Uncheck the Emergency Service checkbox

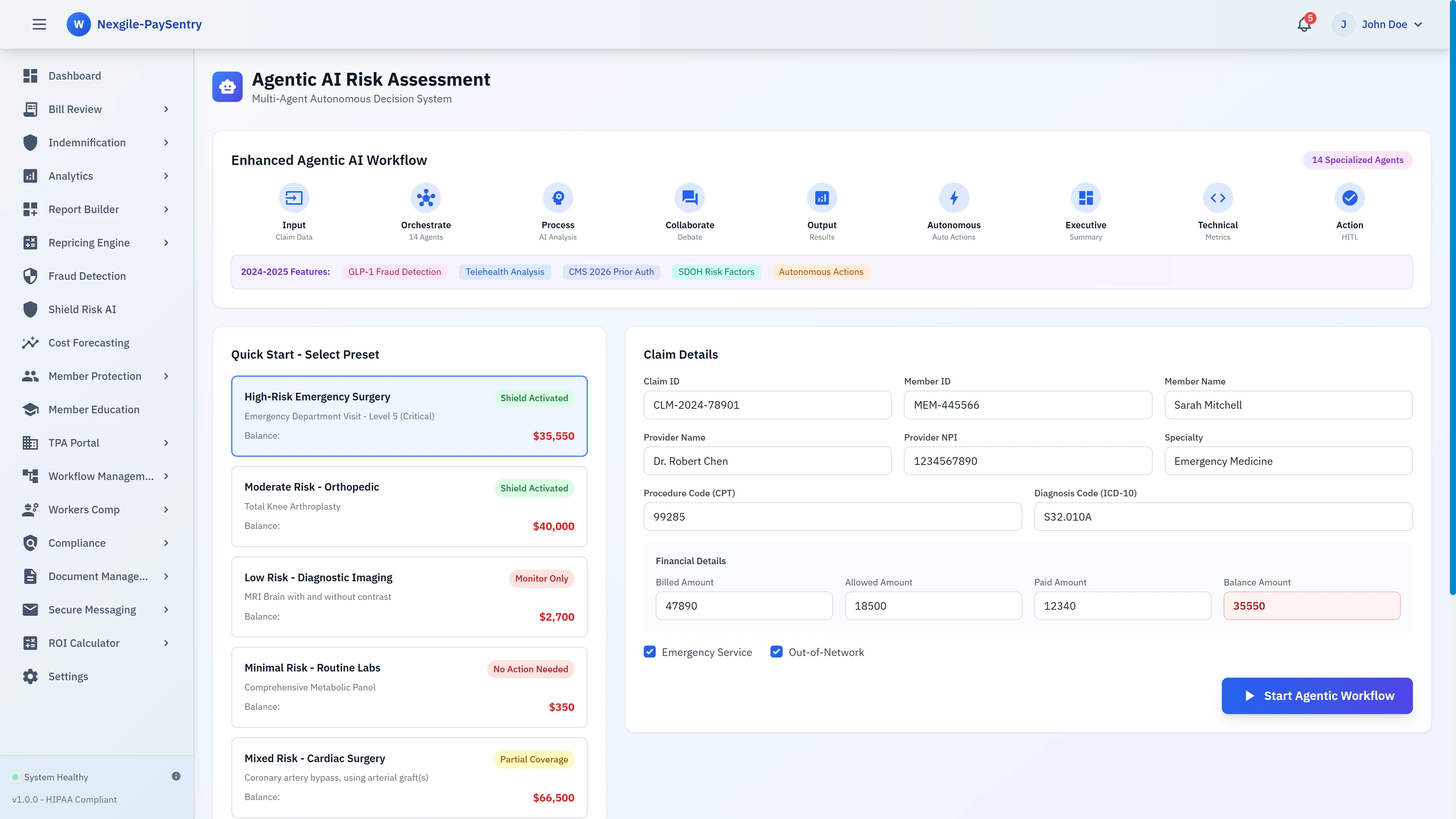650,652
